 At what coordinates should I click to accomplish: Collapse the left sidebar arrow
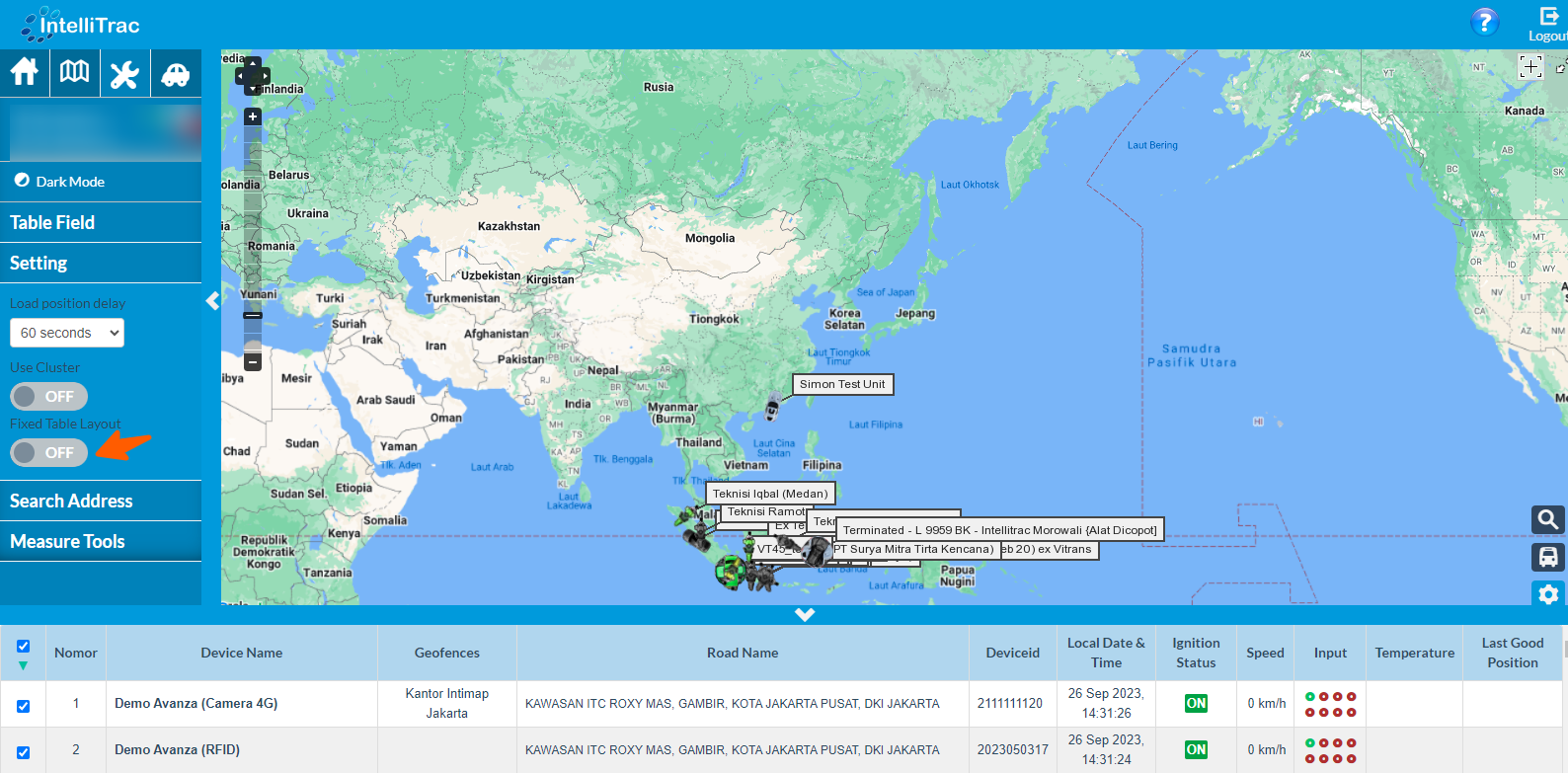pyautogui.click(x=212, y=301)
